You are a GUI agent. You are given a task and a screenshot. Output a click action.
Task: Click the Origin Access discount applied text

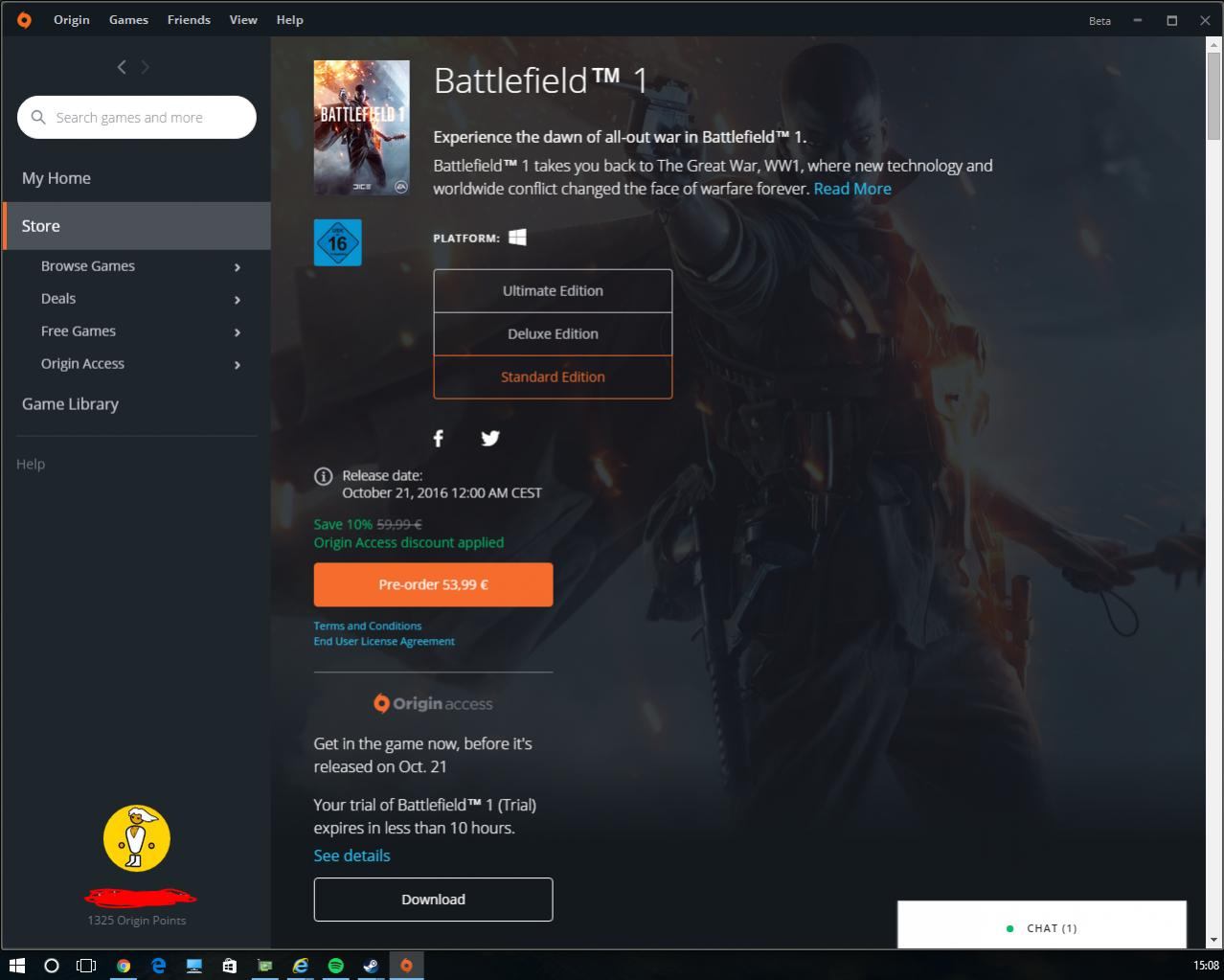pos(409,542)
